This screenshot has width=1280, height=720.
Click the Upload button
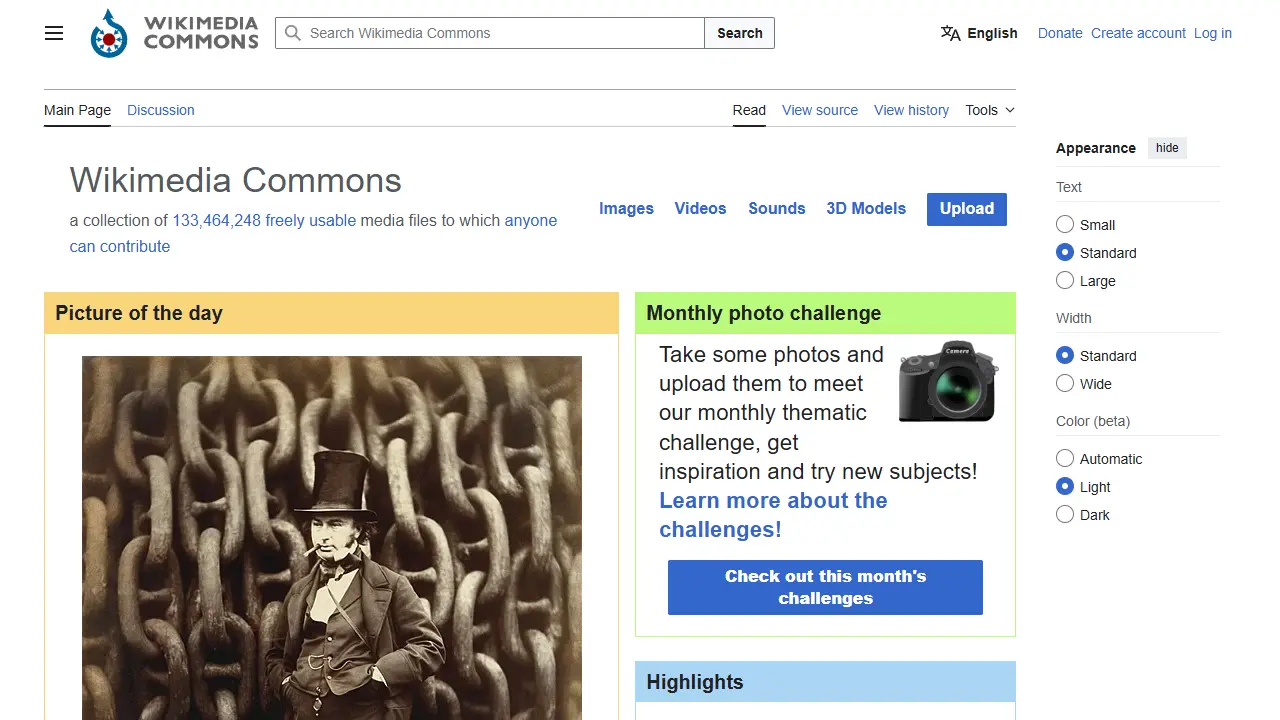[966, 209]
